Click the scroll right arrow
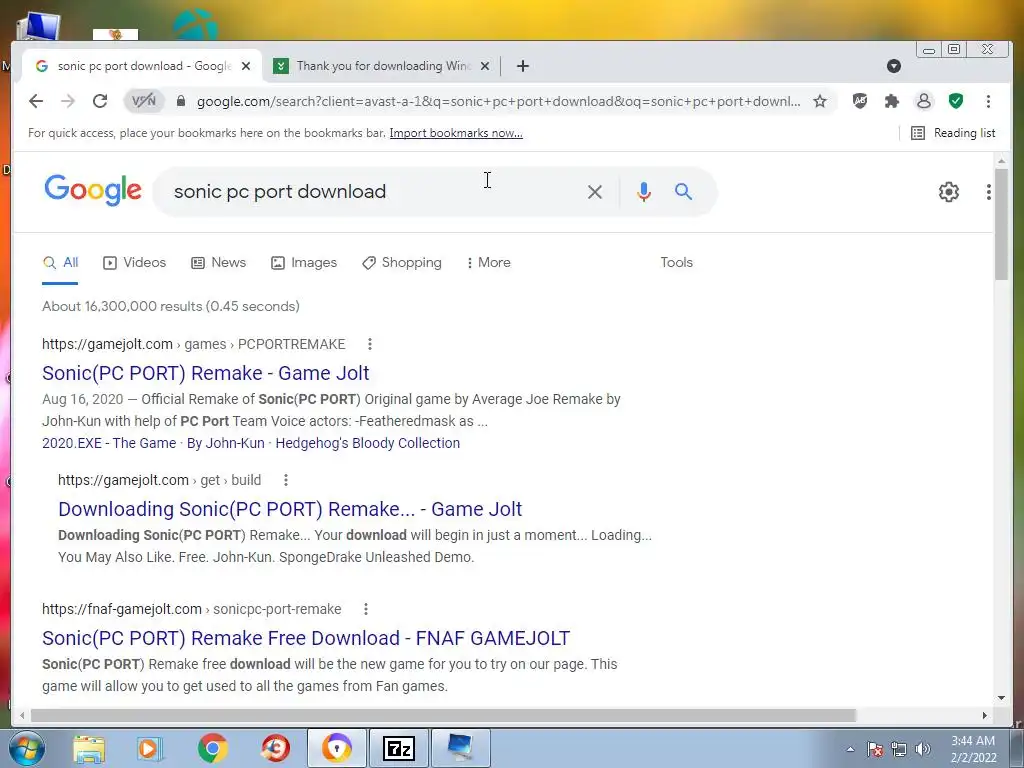The height and width of the screenshot is (768, 1024). pos(985,716)
